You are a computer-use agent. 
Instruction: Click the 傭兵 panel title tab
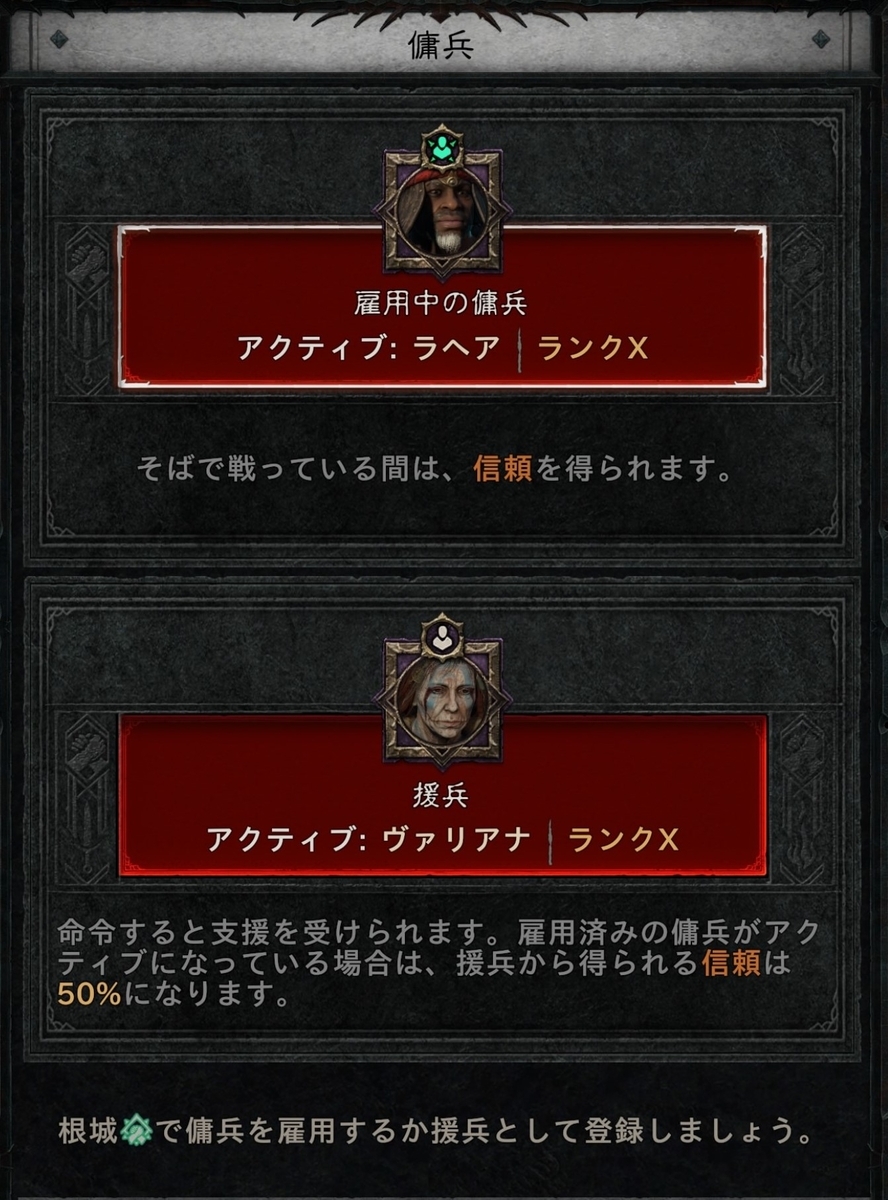coord(443,43)
